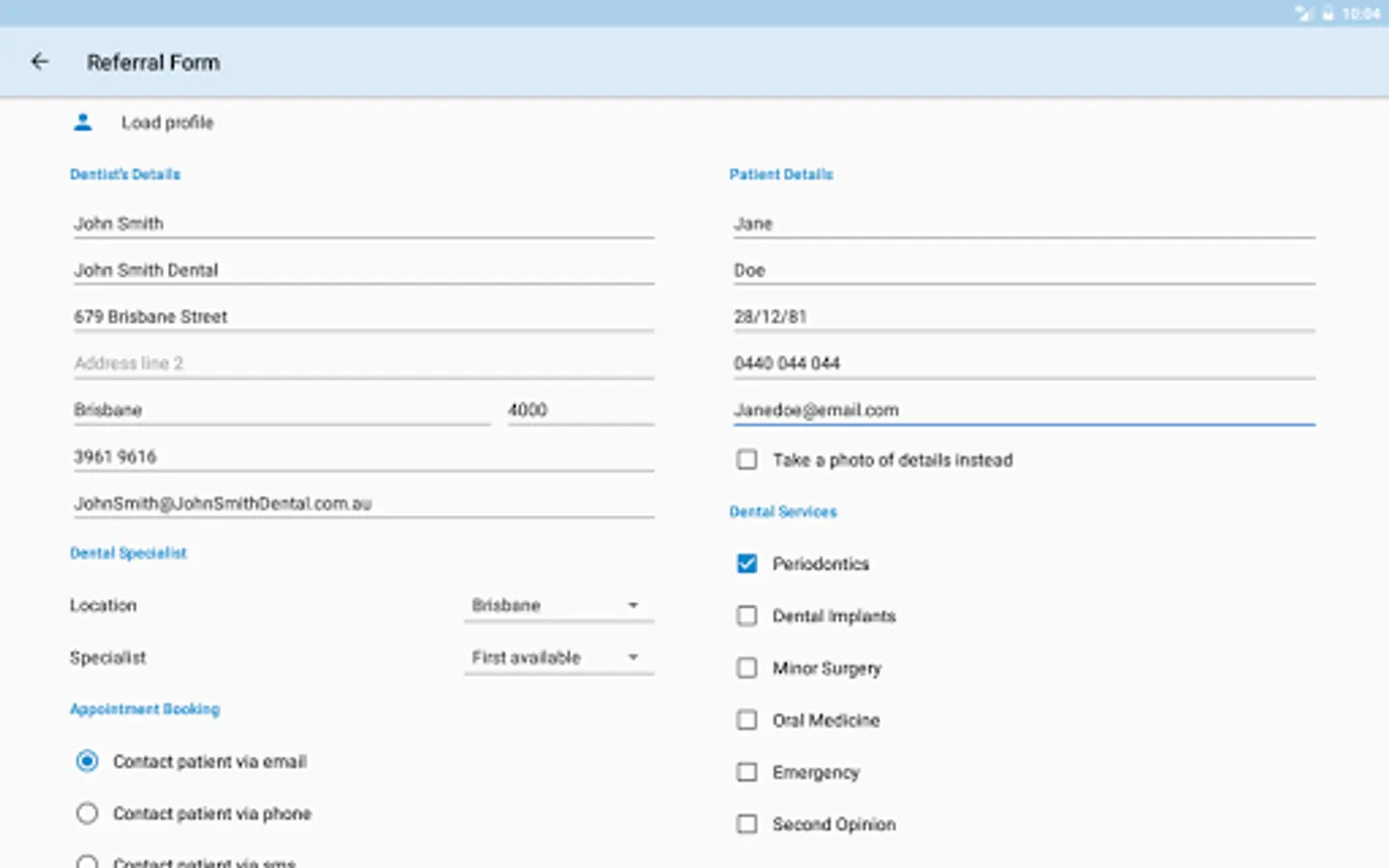This screenshot has height=868, width=1389.
Task: Check the Emergency service box
Action: pos(747,773)
